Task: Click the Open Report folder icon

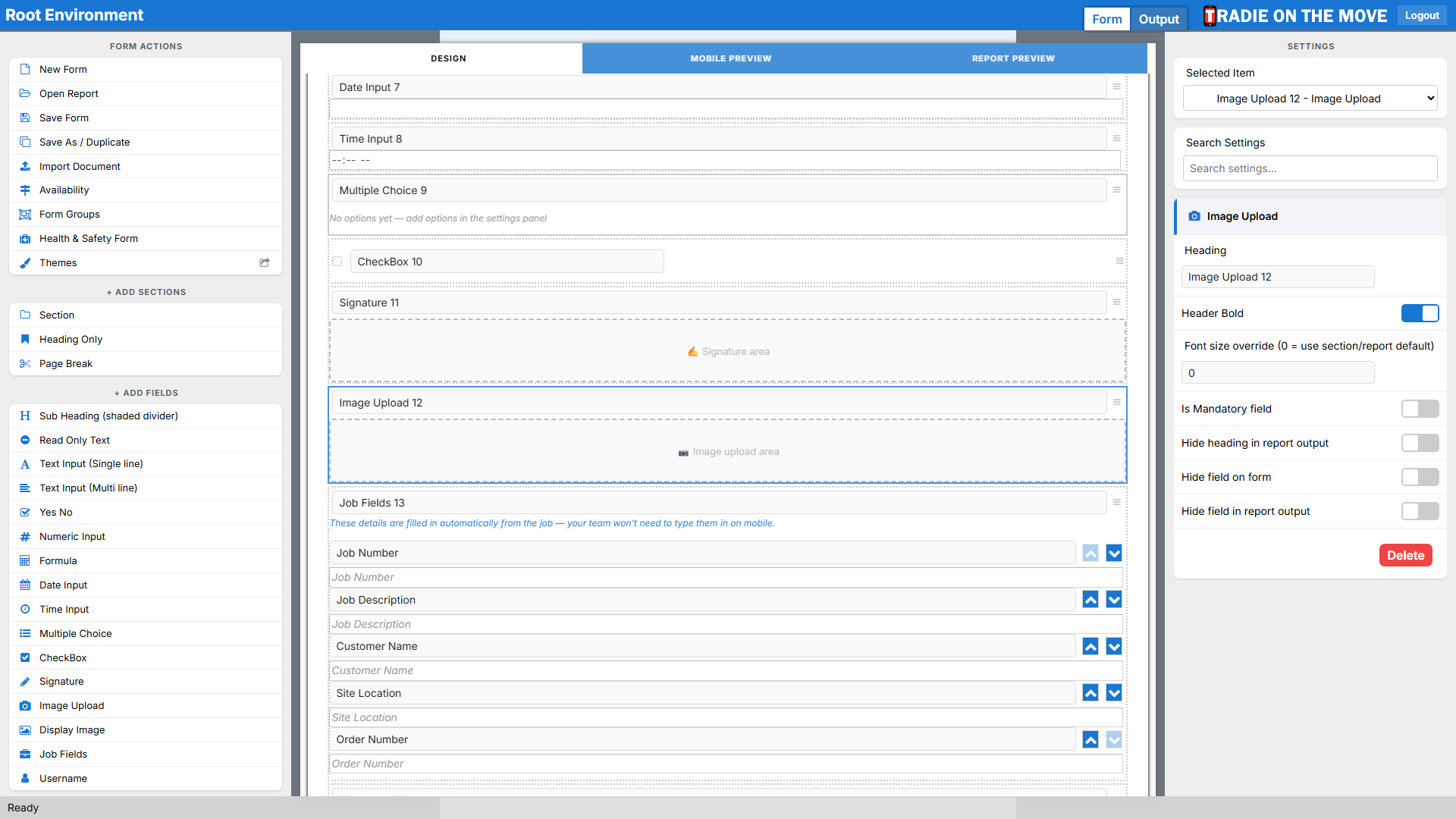Action: click(x=25, y=93)
